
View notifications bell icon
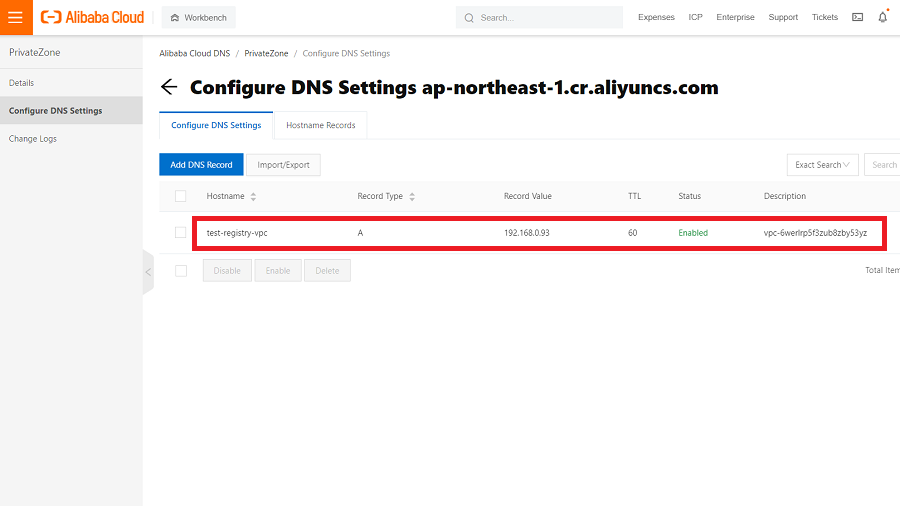tap(882, 17)
